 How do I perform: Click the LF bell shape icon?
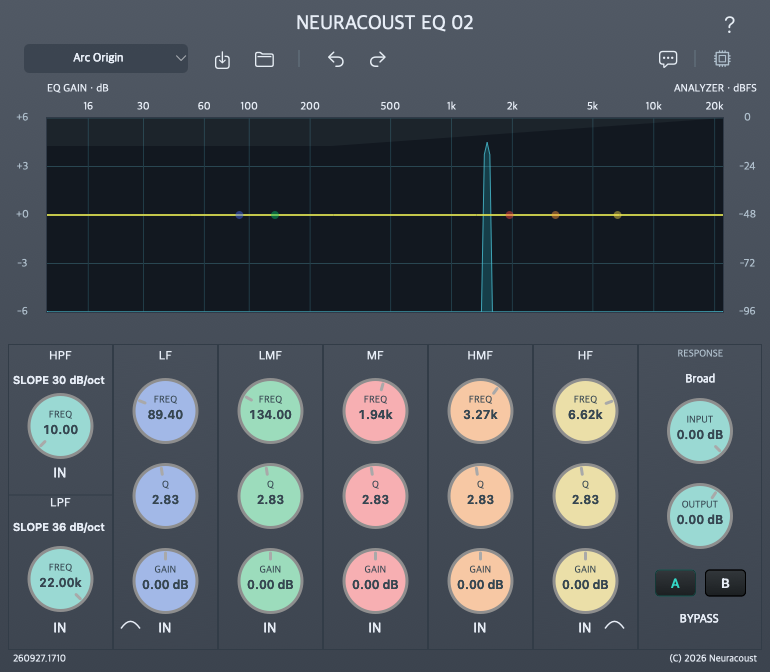pos(131,625)
